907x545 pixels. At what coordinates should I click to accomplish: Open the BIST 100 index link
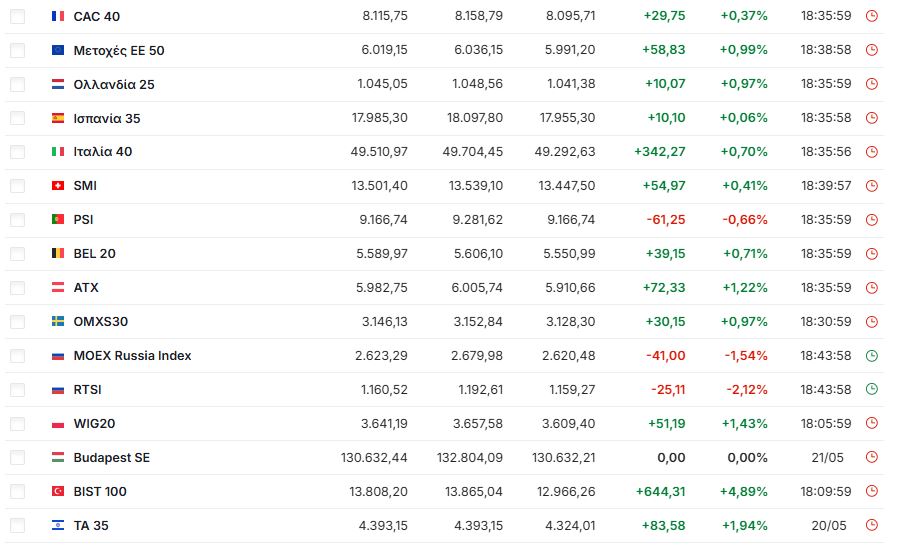pyautogui.click(x=100, y=492)
